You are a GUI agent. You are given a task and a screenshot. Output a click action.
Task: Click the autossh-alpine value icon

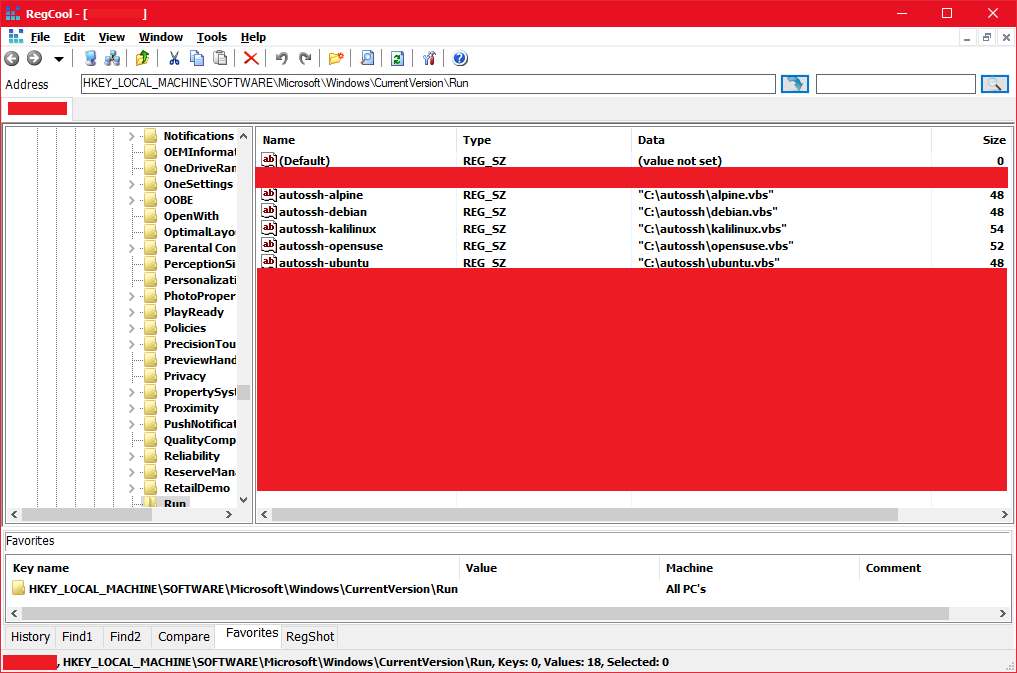(x=269, y=195)
